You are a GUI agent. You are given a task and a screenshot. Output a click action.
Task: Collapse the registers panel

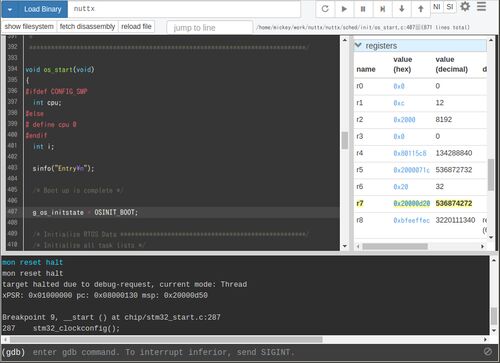pyautogui.click(x=358, y=45)
